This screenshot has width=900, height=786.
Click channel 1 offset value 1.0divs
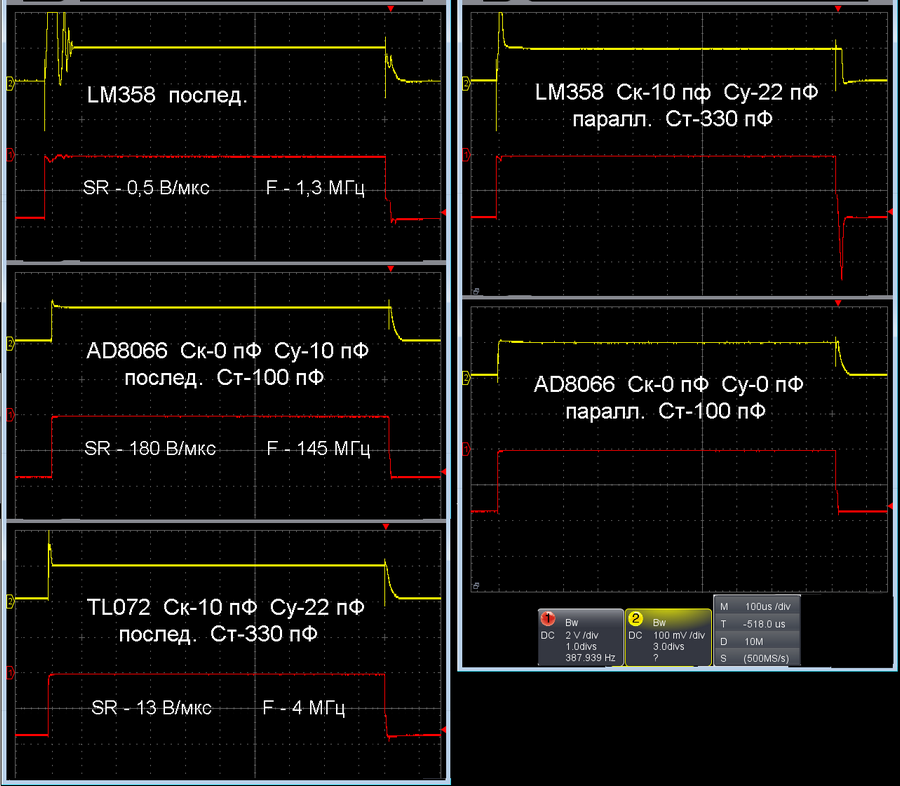581,646
